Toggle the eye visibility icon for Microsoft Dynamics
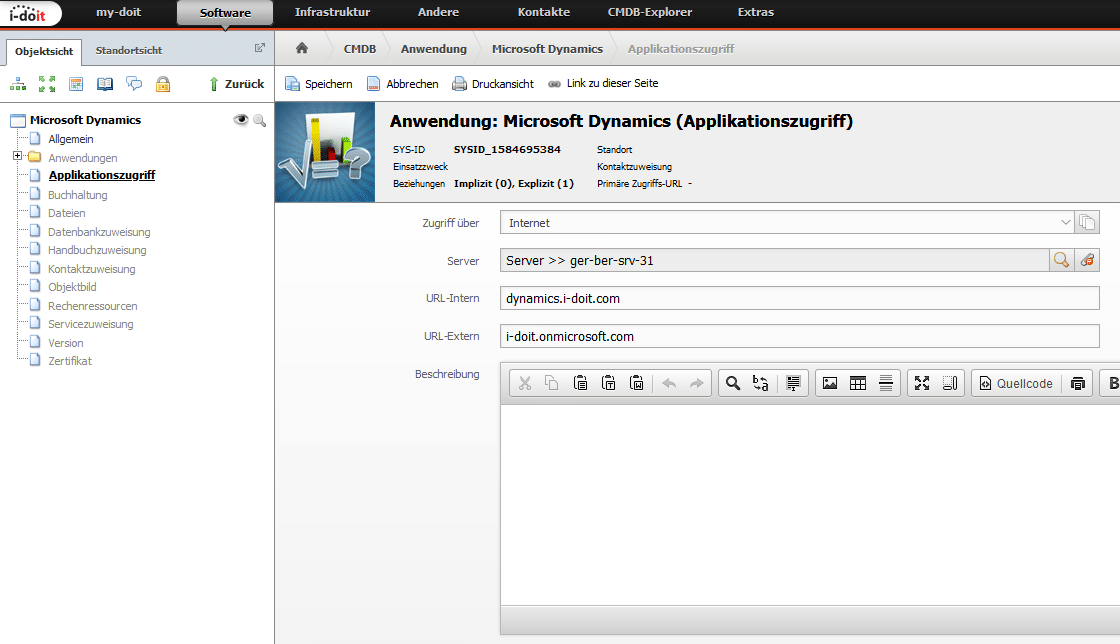Viewport: 1120px width, 644px height. tap(241, 120)
